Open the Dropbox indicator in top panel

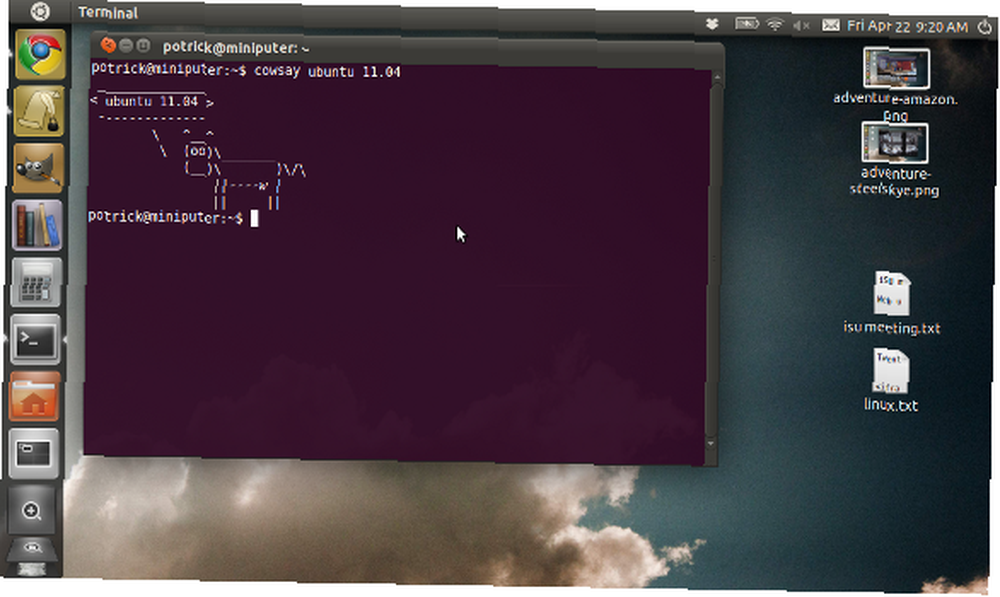(712, 24)
